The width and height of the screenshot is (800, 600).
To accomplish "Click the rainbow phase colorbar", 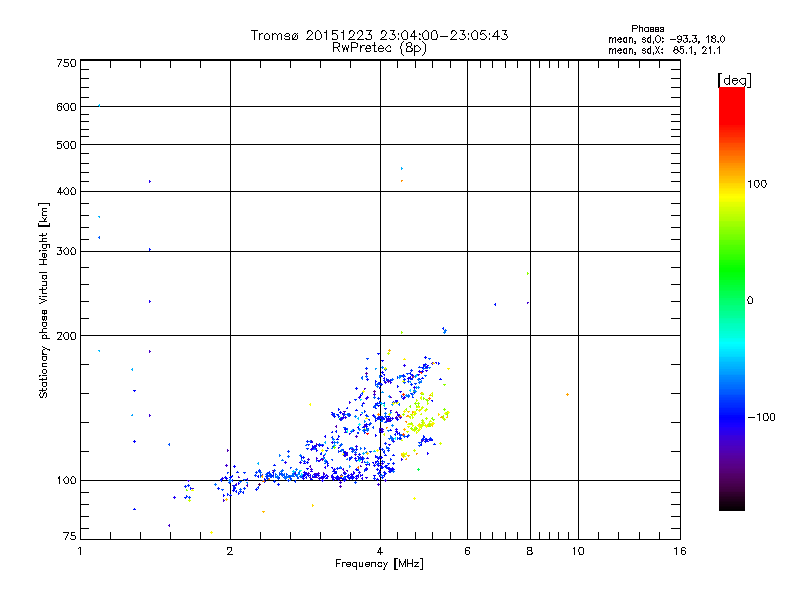I will (732, 299).
